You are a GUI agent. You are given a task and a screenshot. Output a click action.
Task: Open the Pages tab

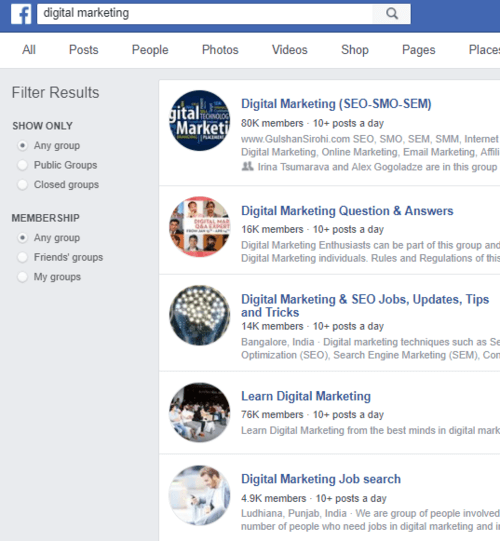click(x=419, y=50)
